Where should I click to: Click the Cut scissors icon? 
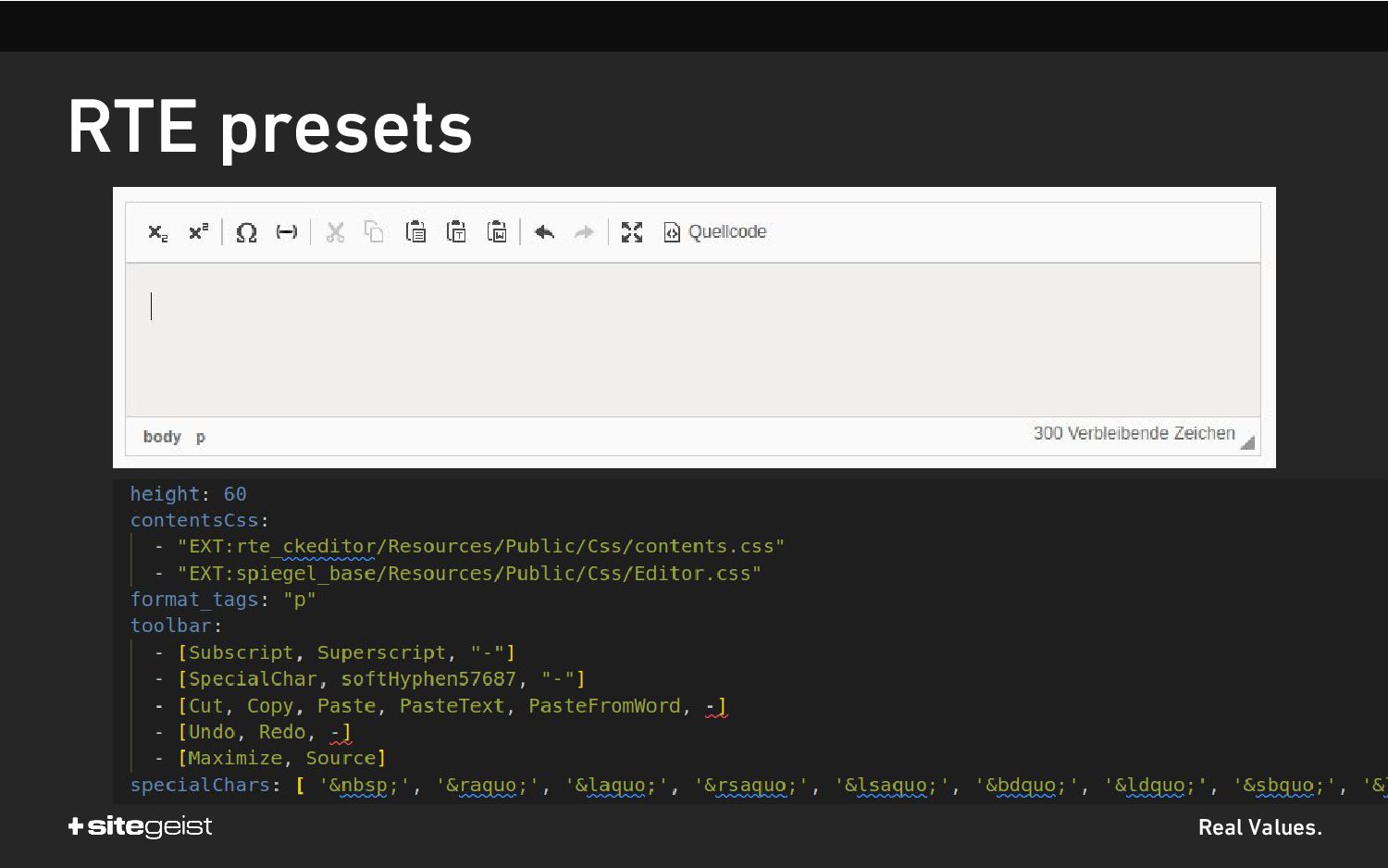click(x=335, y=232)
